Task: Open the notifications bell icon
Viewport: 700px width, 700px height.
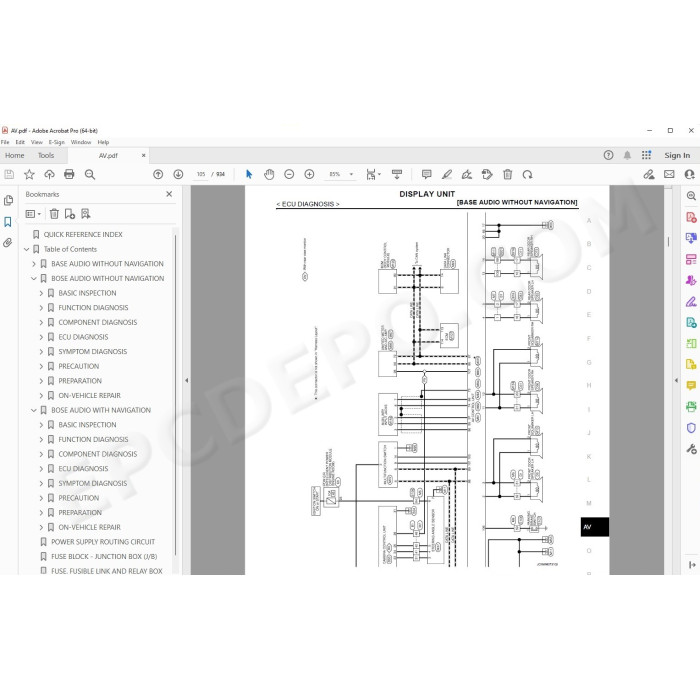Action: (627, 155)
